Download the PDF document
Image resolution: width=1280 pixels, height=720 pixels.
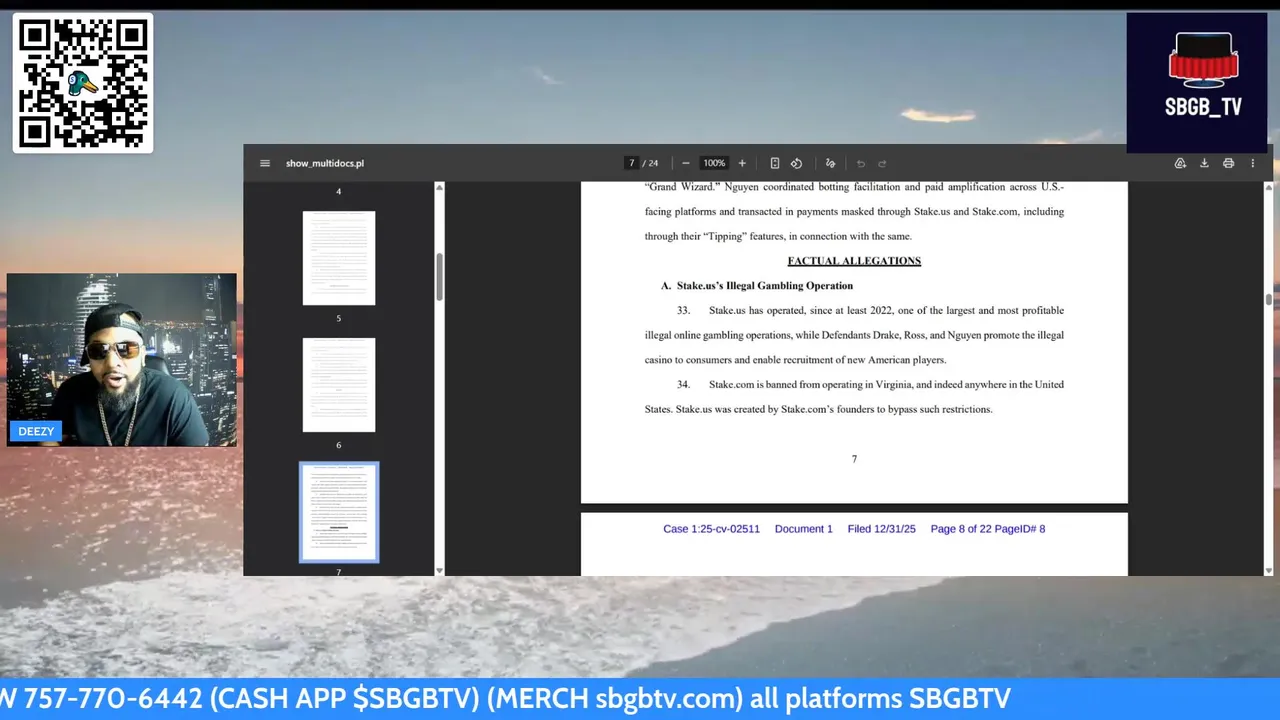[1204, 163]
